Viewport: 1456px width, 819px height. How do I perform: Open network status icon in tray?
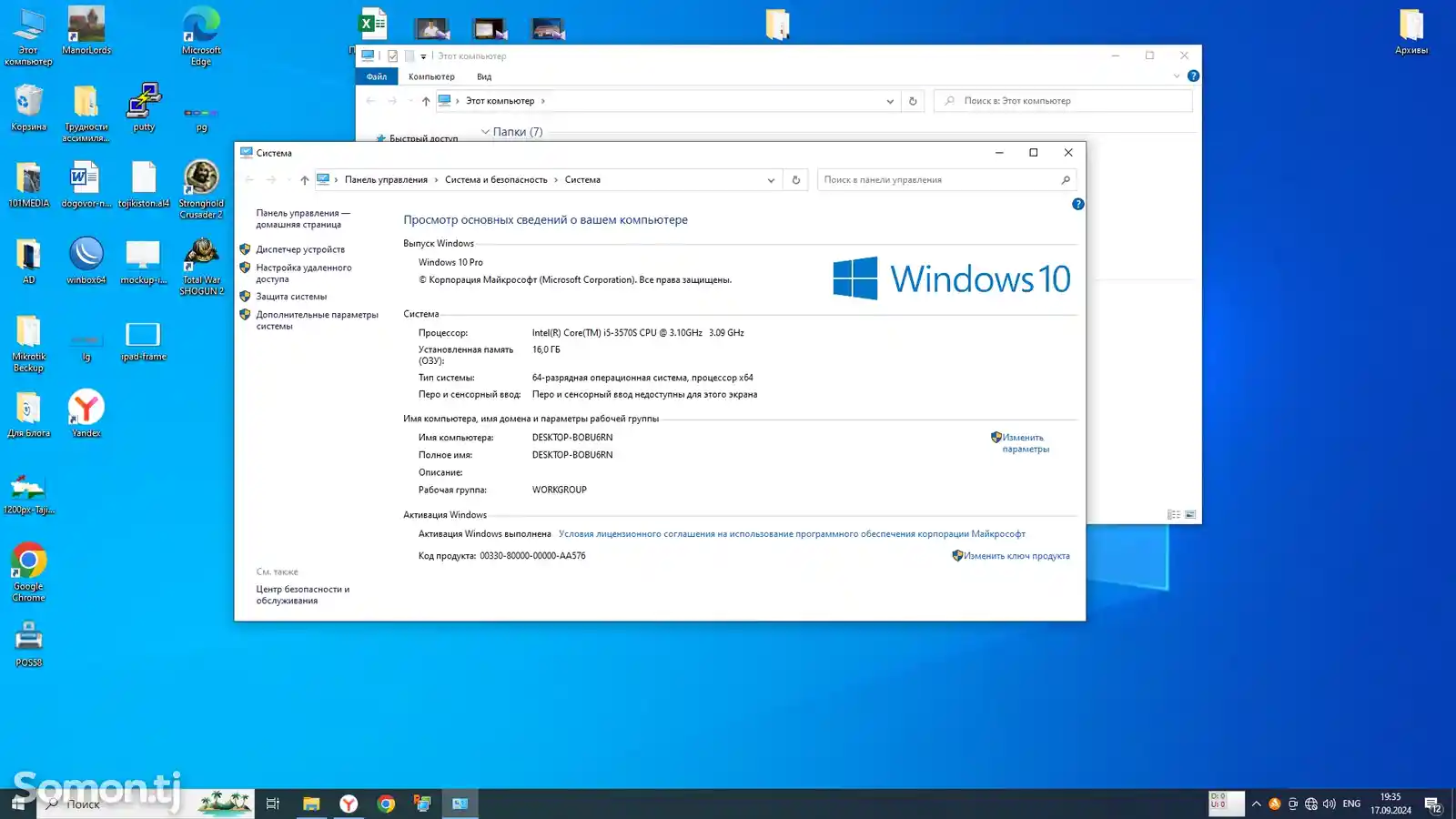point(1311,804)
